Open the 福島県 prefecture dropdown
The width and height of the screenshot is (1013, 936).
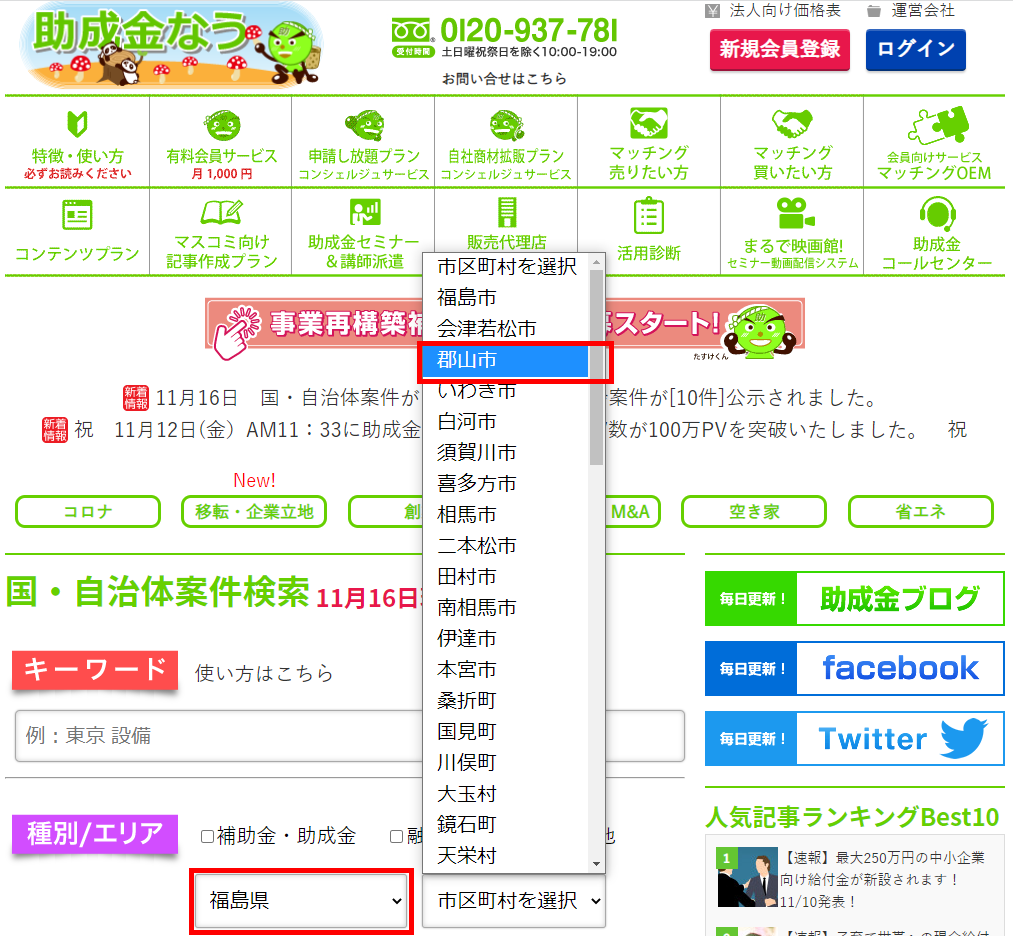tap(301, 901)
